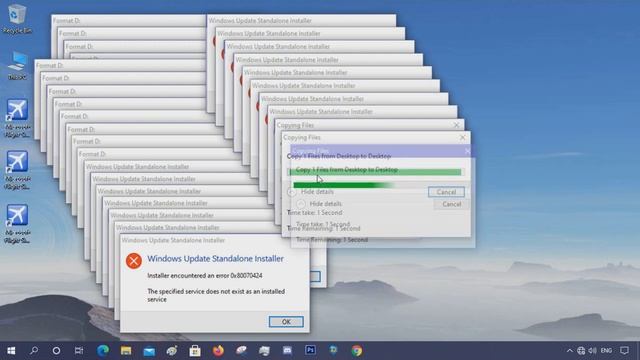Open the Windows Start menu
This screenshot has width=640, height=360.
pyautogui.click(x=11, y=351)
